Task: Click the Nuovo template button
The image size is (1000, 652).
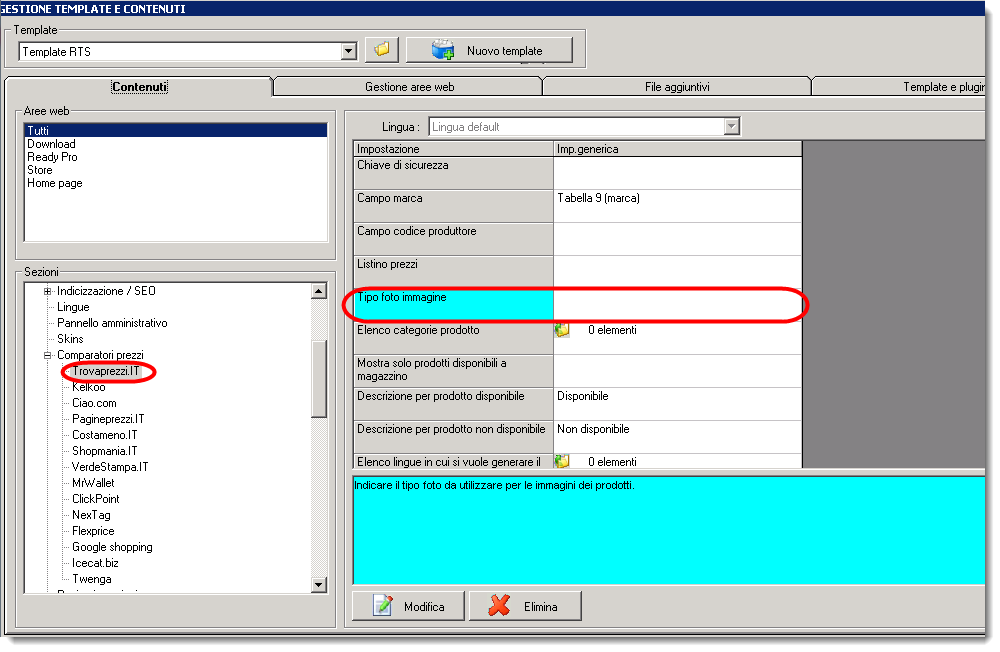Action: (x=489, y=50)
